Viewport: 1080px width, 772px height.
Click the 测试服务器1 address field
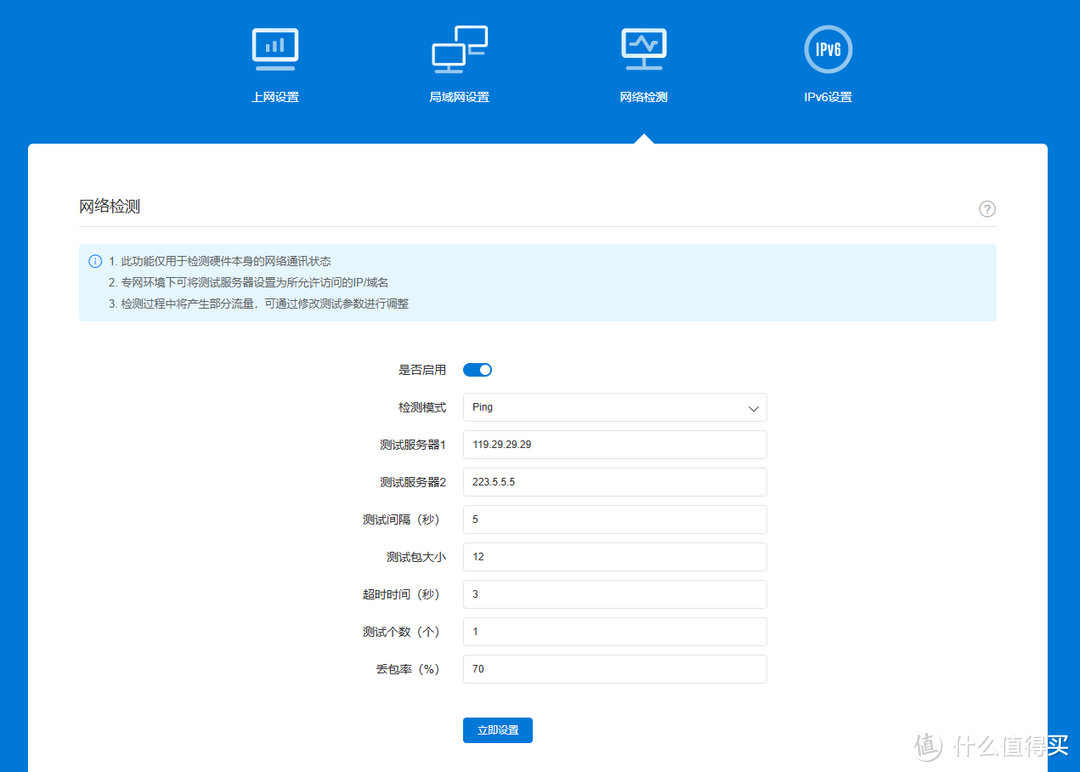click(614, 445)
